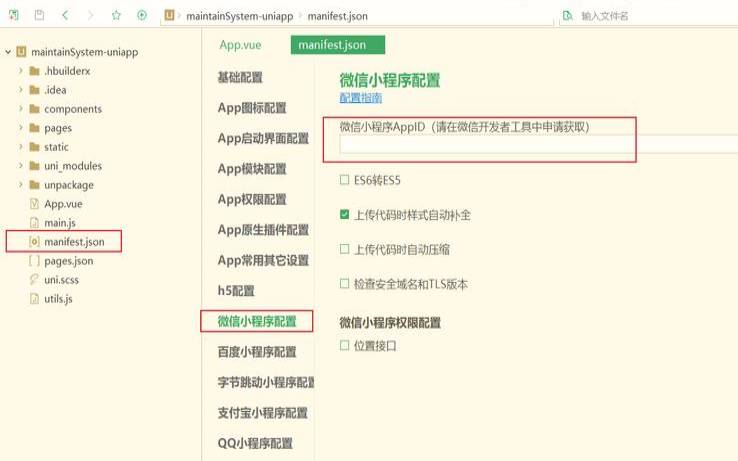
Task: Click the uni.scss file icon
Action: tap(34, 279)
